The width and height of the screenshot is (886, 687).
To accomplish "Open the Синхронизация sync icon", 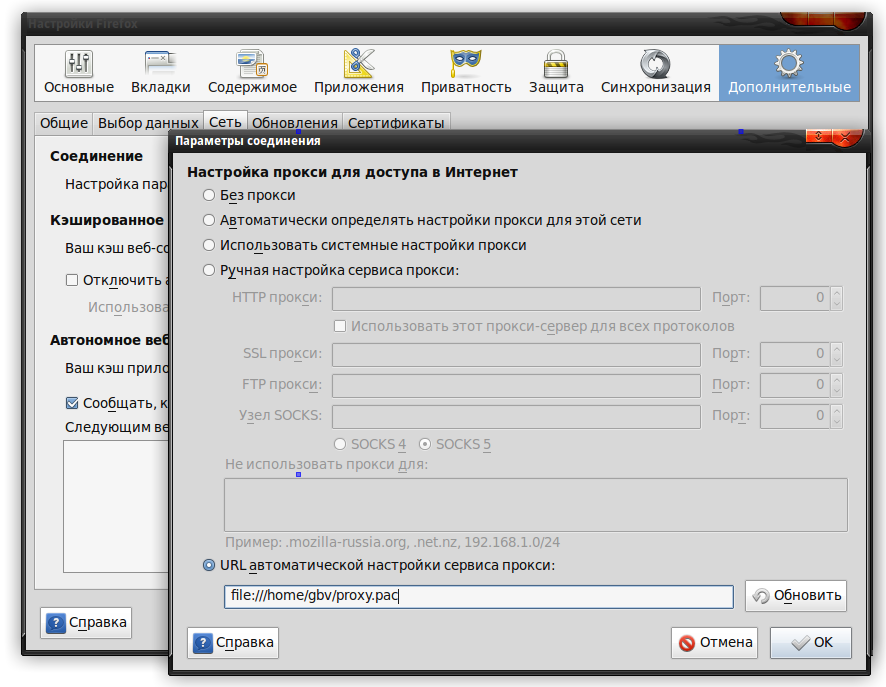I will (x=655, y=65).
